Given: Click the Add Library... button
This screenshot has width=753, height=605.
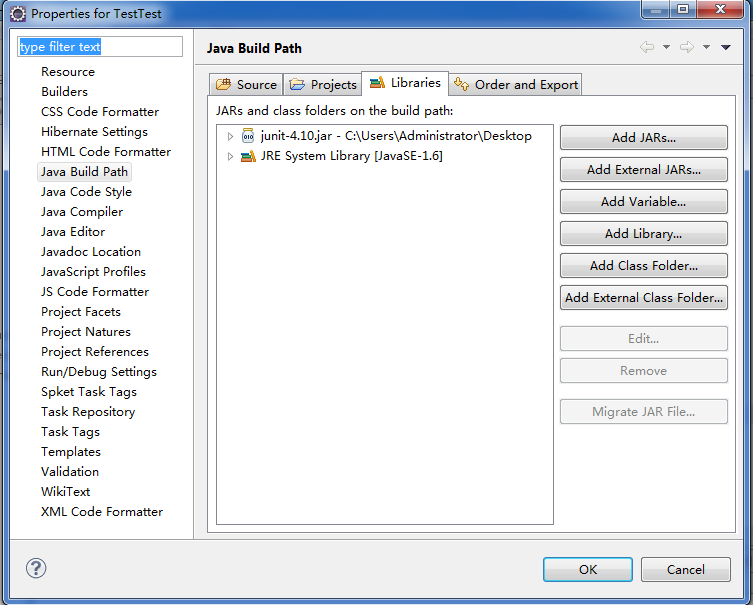Looking at the screenshot, I should (x=644, y=234).
